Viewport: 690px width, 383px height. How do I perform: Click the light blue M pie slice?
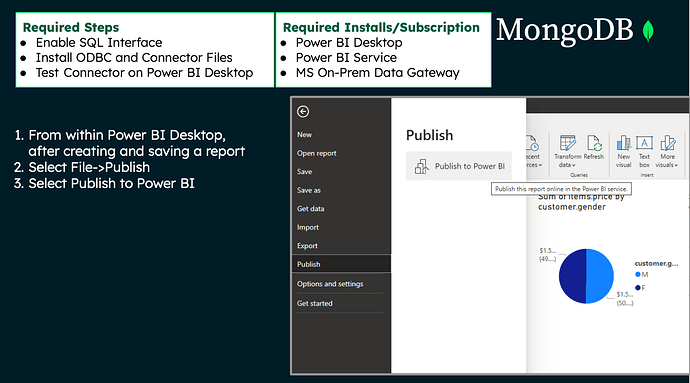600,275
